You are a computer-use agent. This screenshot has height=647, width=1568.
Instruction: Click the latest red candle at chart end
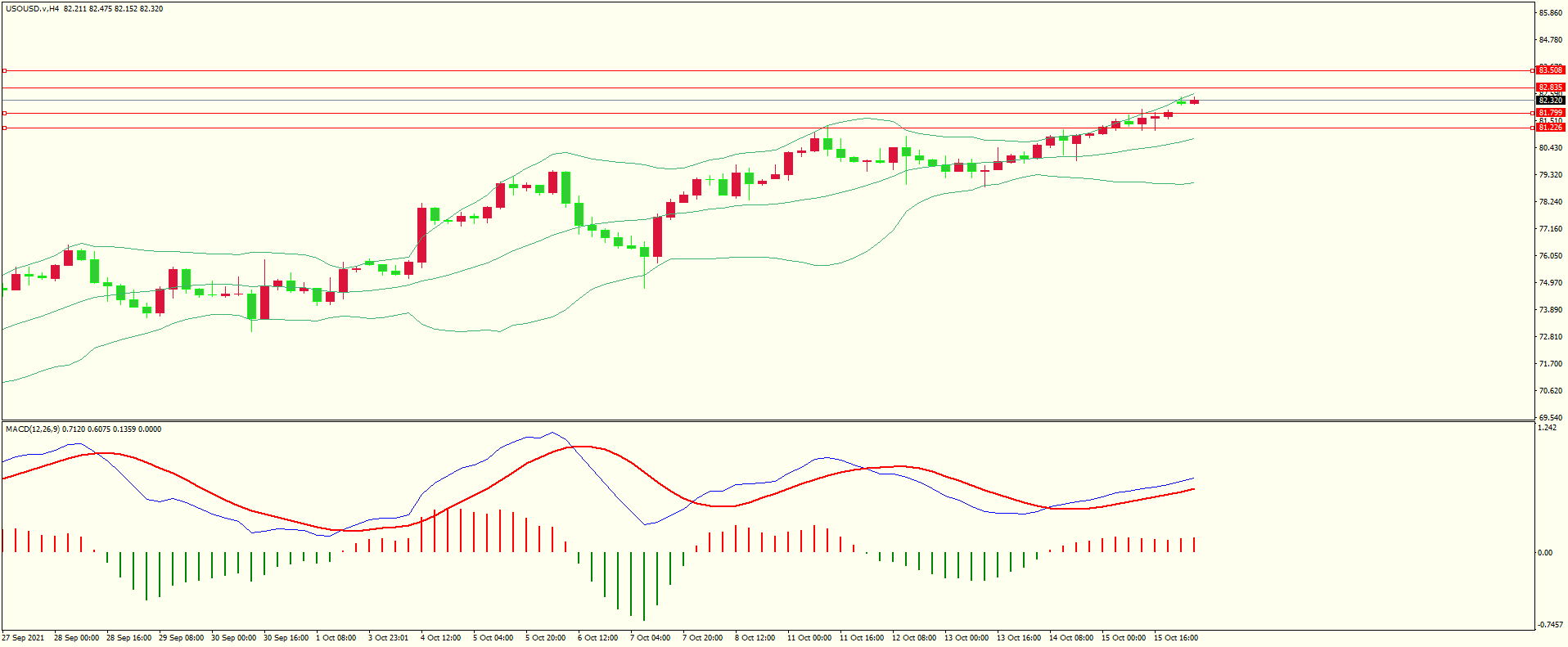[1195, 101]
